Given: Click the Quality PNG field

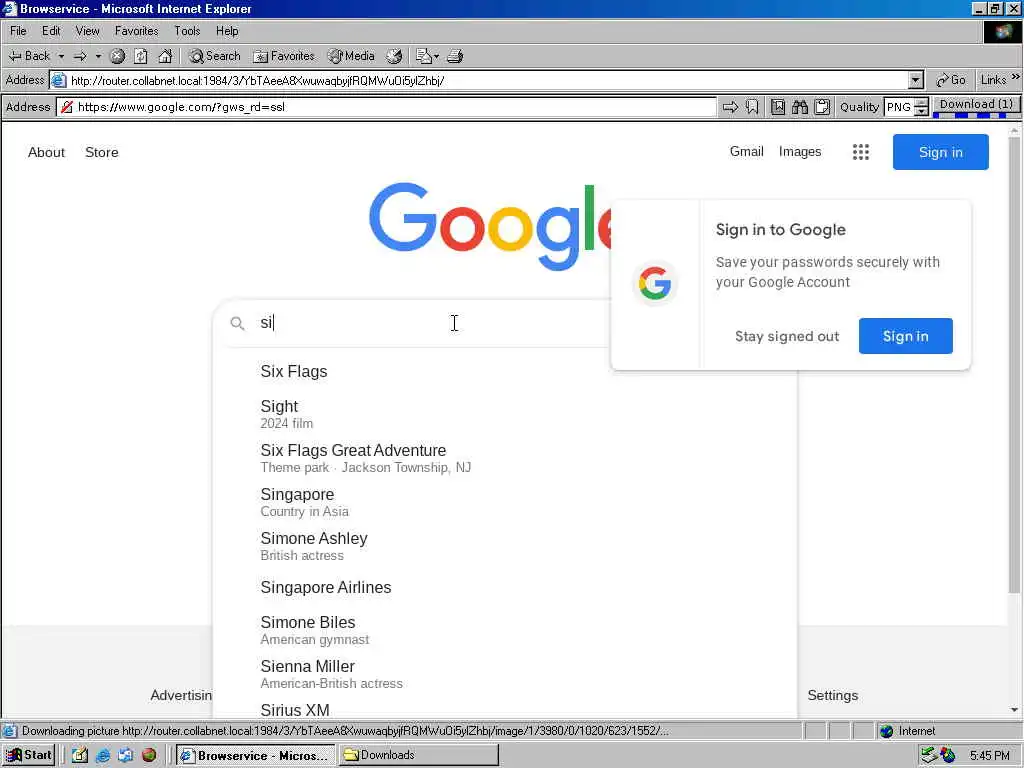Looking at the screenshot, I should tap(899, 107).
